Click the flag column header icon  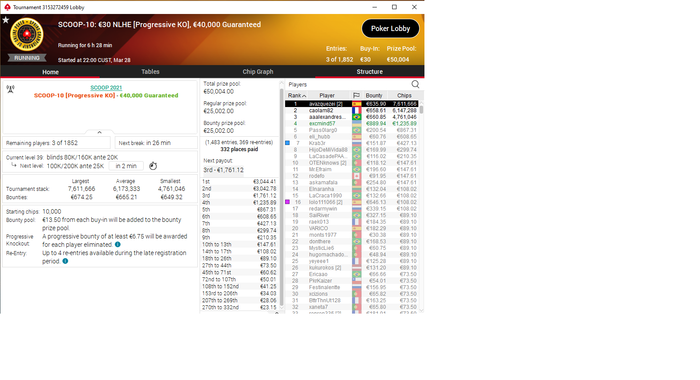356,96
